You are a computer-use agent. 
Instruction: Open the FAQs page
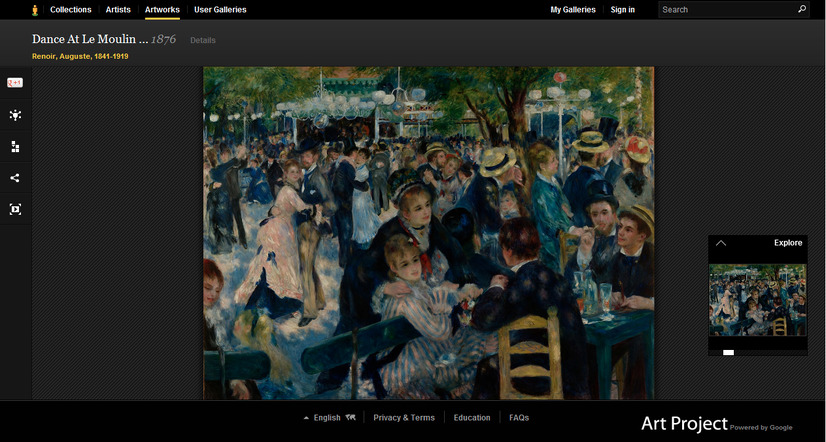(519, 417)
